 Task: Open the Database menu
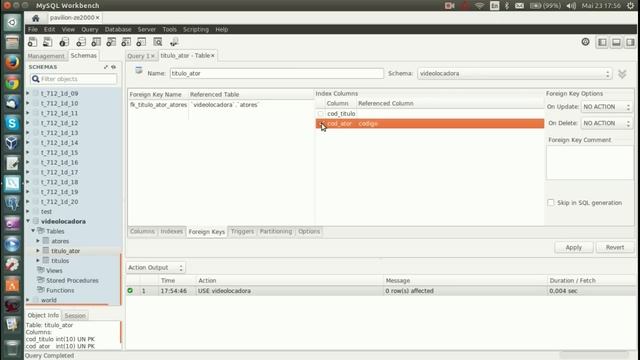(x=118, y=29)
